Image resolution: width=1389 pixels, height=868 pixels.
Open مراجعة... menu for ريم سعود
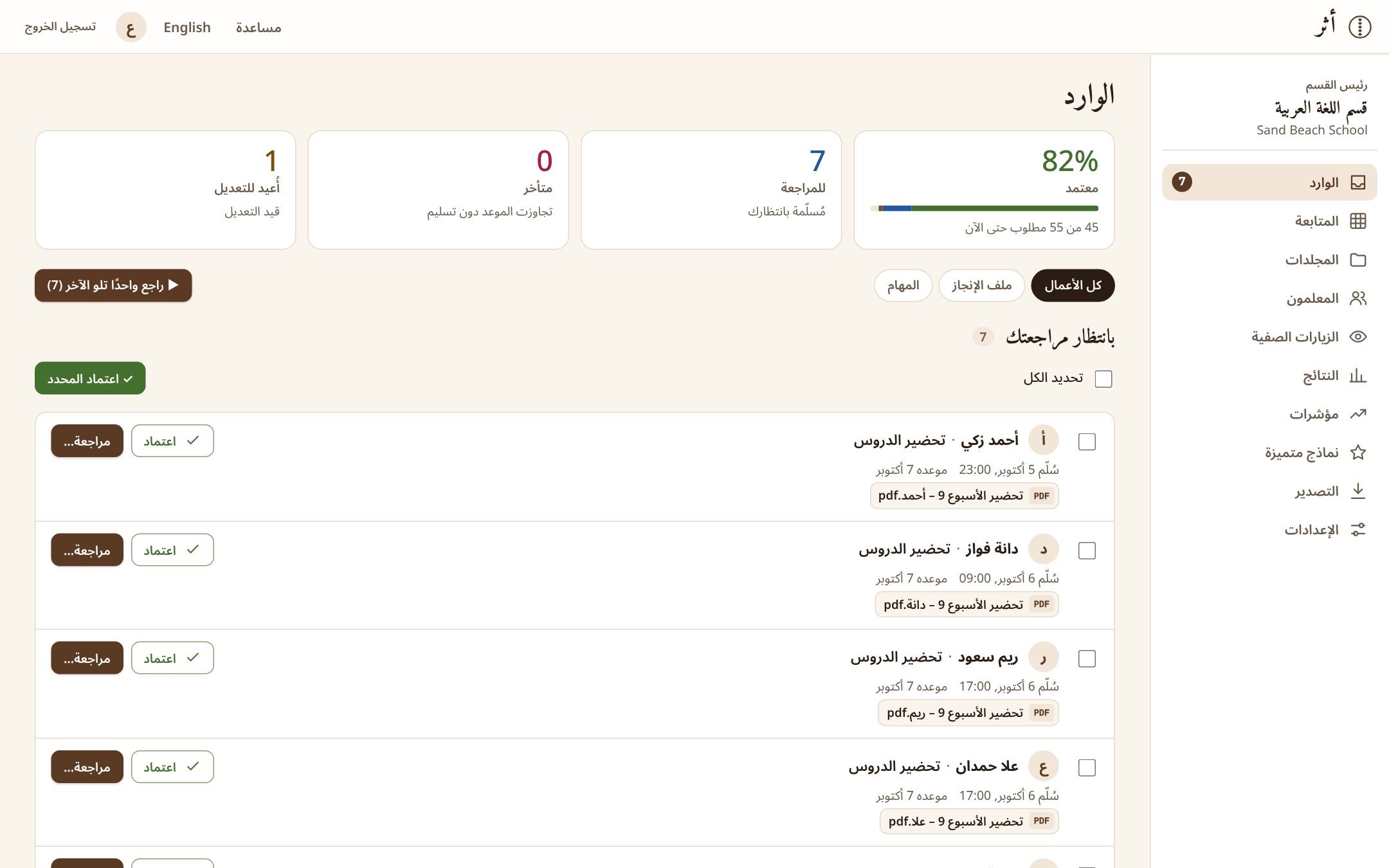87,658
